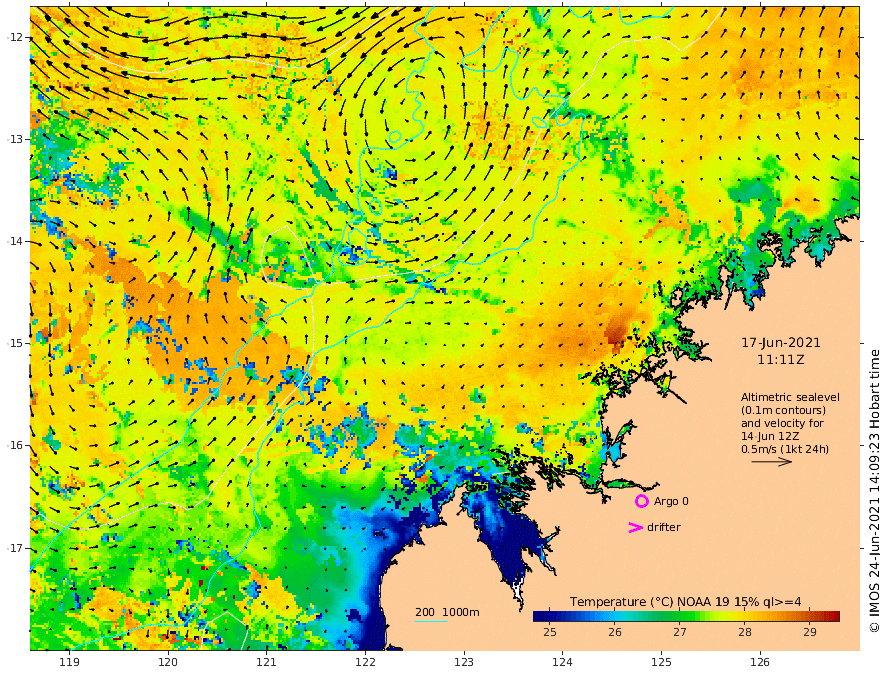880x680 pixels.
Task: Click latitude axis label -17
Action: [16, 548]
